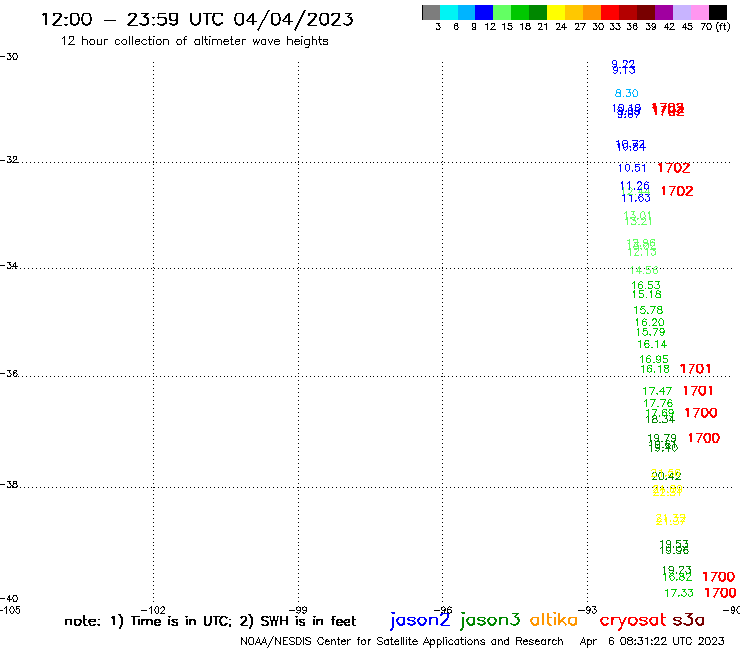Click the green 'jason3' satellite label
The width and height of the screenshot is (740, 650).
[x=490, y=620]
